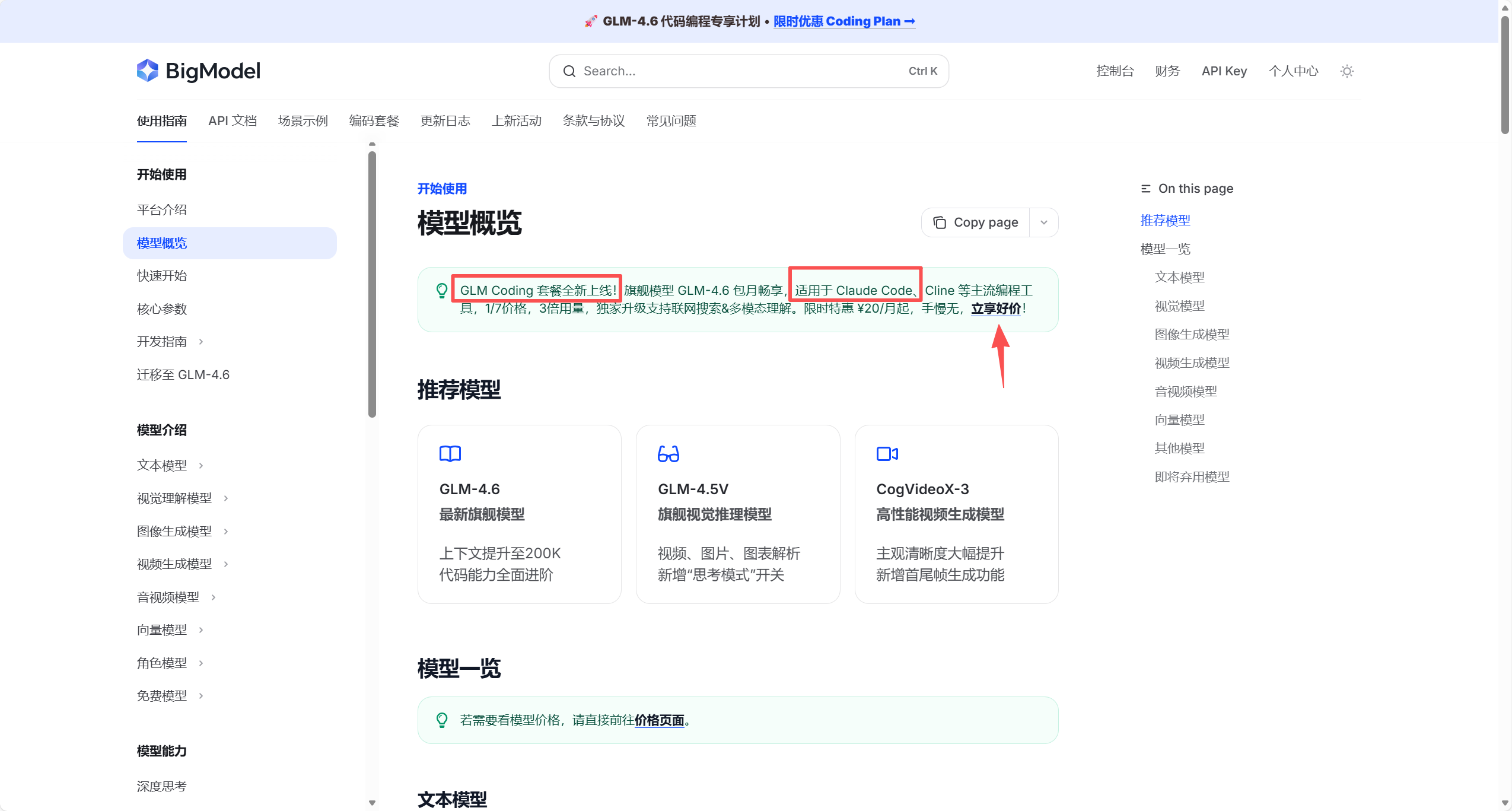
Task: Open 个人中心 in the header
Action: (x=1294, y=71)
